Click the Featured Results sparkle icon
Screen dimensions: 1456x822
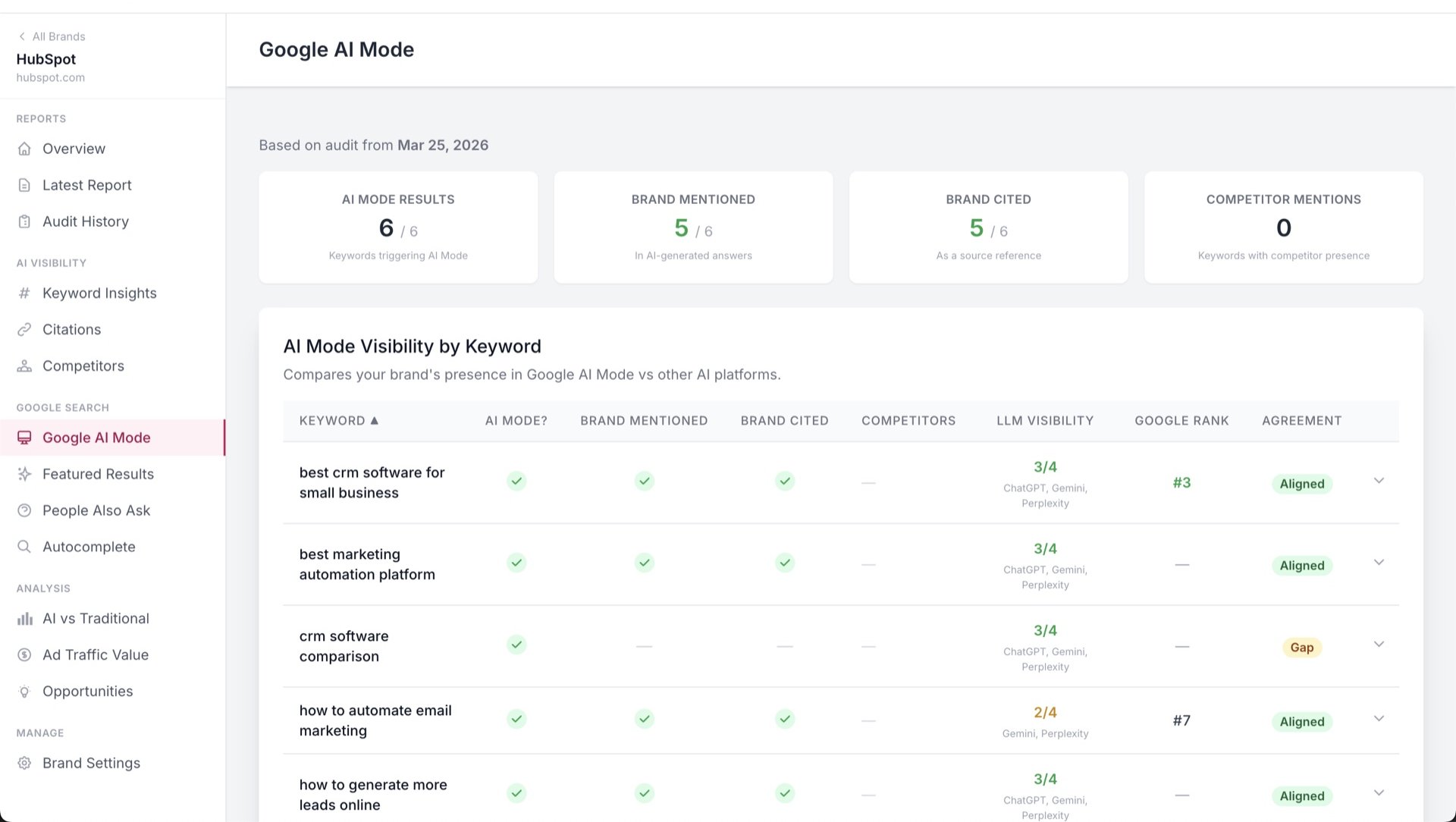(x=24, y=474)
